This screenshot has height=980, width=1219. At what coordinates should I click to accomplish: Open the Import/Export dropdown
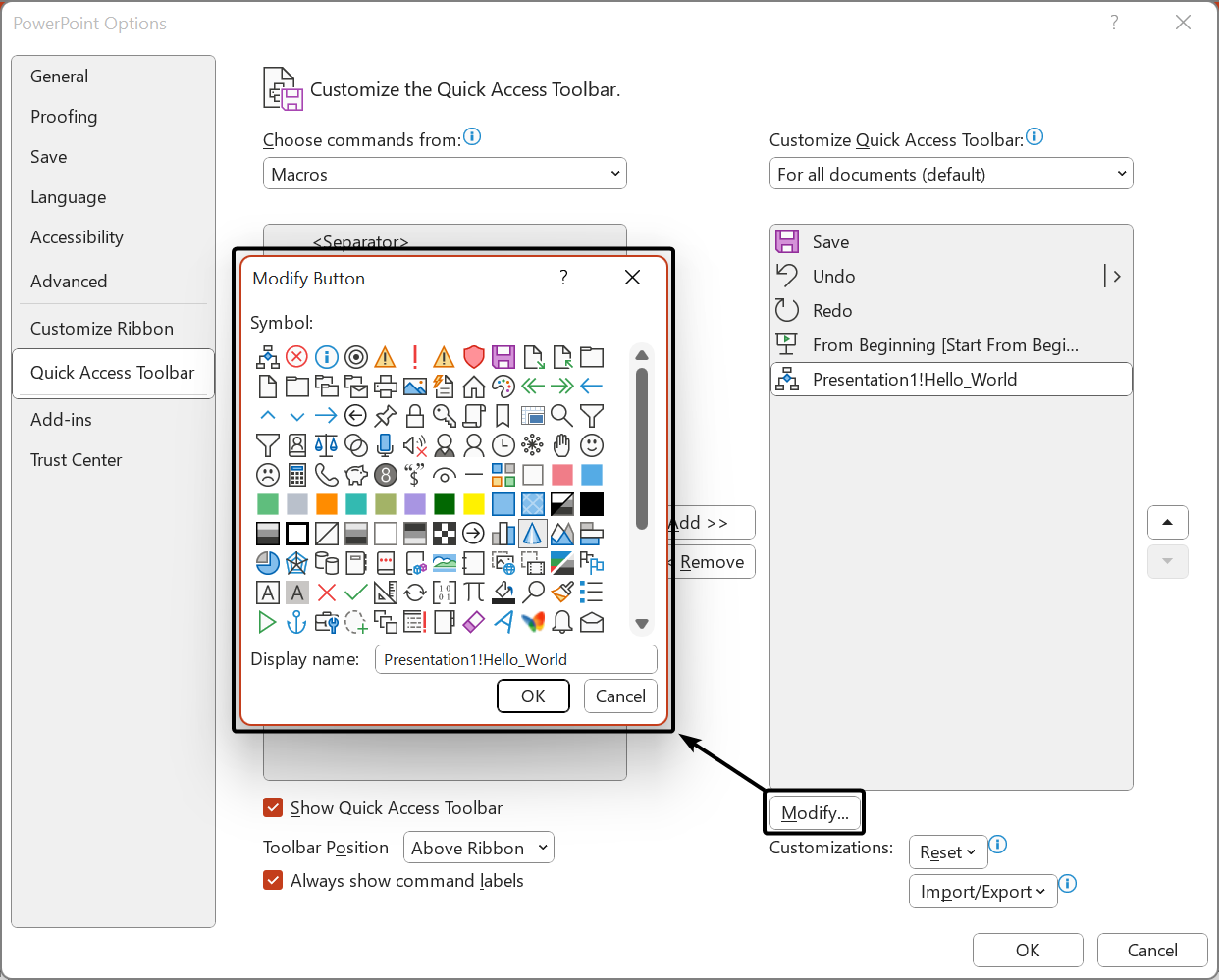(x=982, y=892)
